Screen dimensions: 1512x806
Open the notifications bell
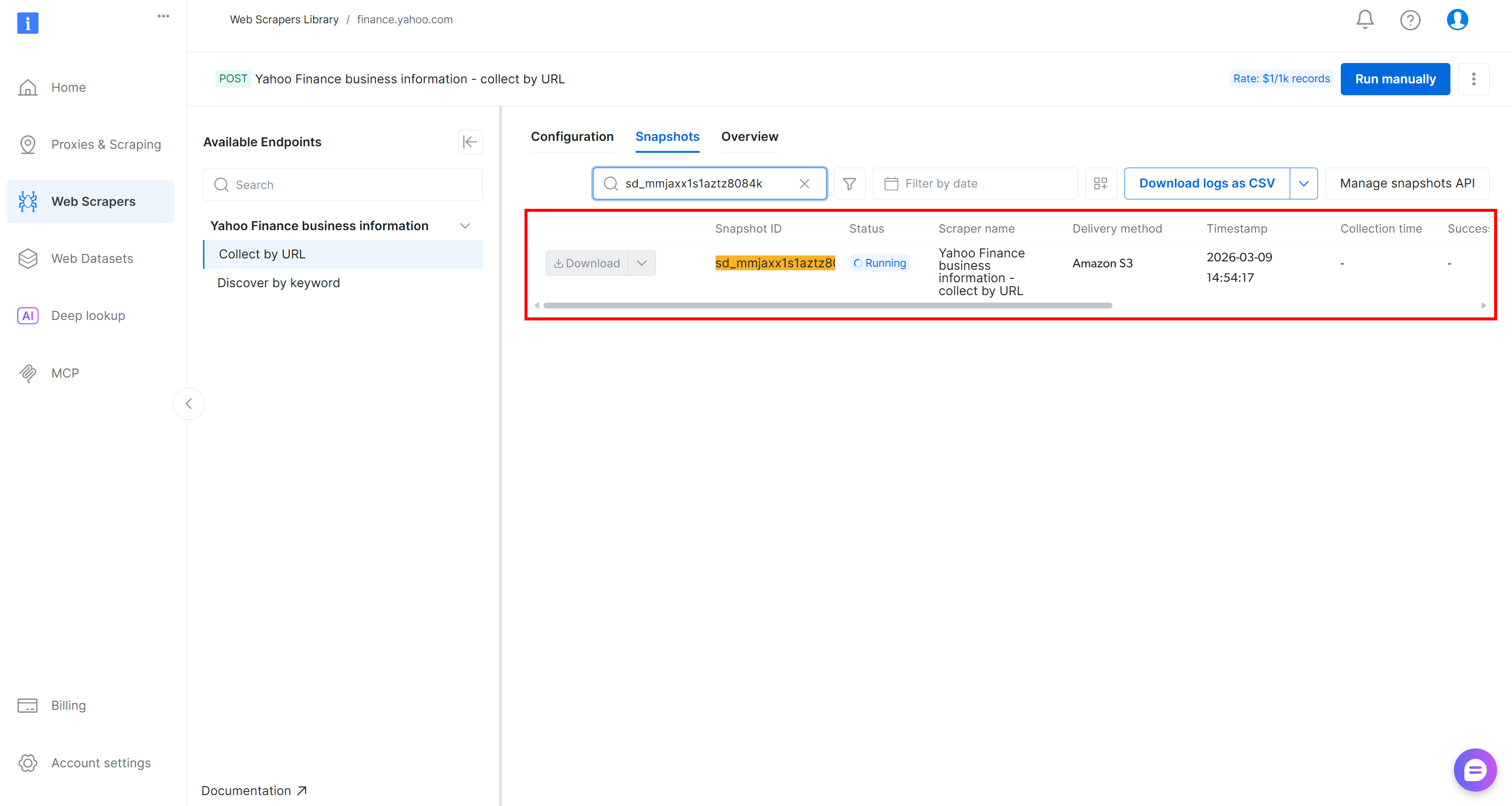(1364, 19)
